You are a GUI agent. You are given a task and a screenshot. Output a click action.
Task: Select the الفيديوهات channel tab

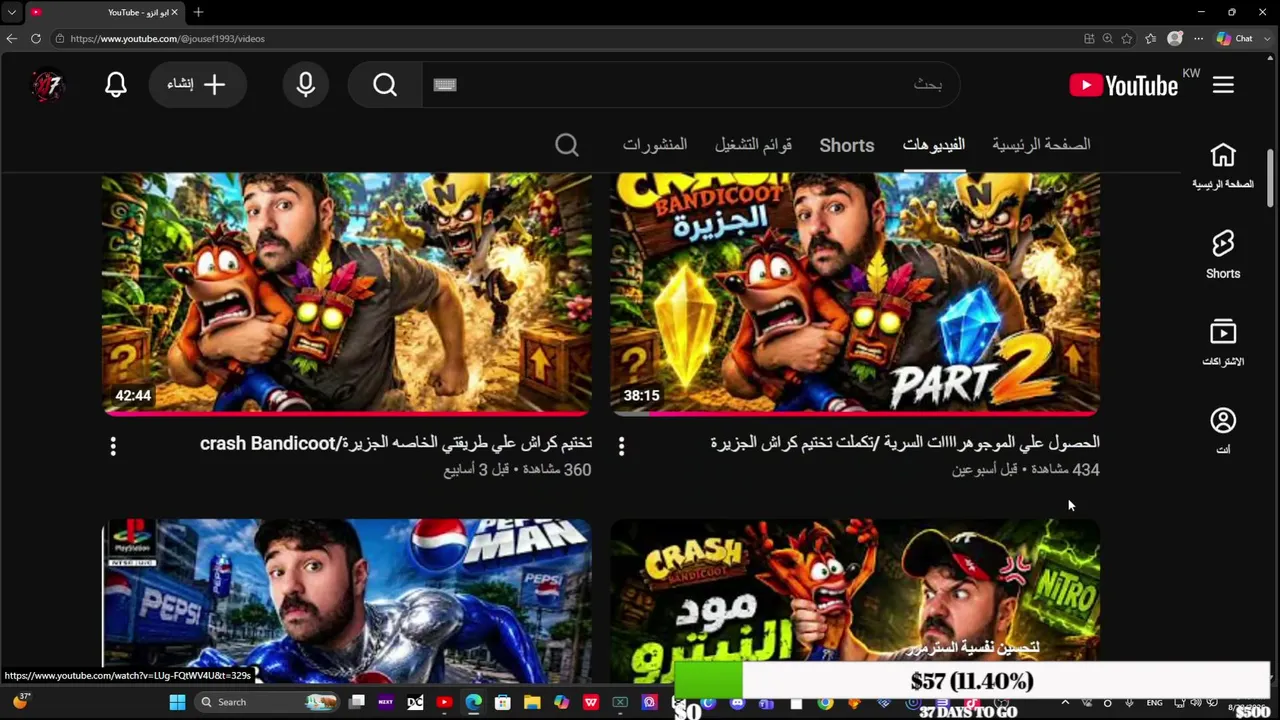point(934,145)
